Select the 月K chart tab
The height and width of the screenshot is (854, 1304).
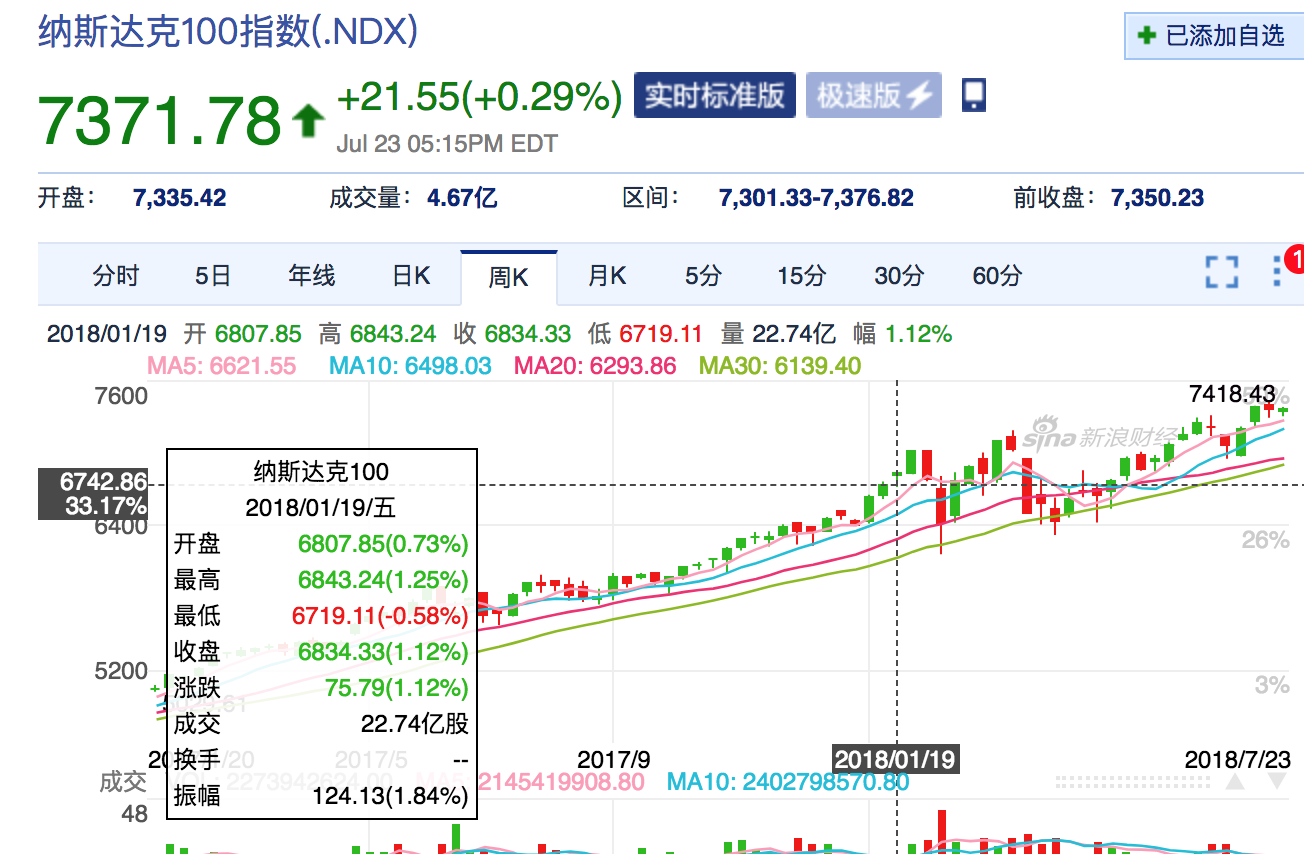coord(606,276)
